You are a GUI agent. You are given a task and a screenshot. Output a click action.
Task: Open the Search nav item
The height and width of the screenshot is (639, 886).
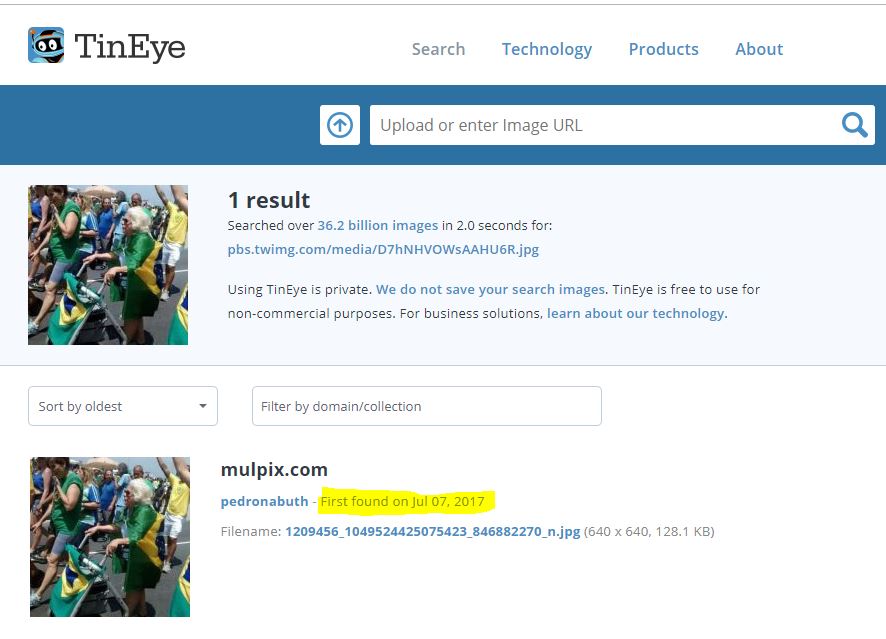click(438, 49)
